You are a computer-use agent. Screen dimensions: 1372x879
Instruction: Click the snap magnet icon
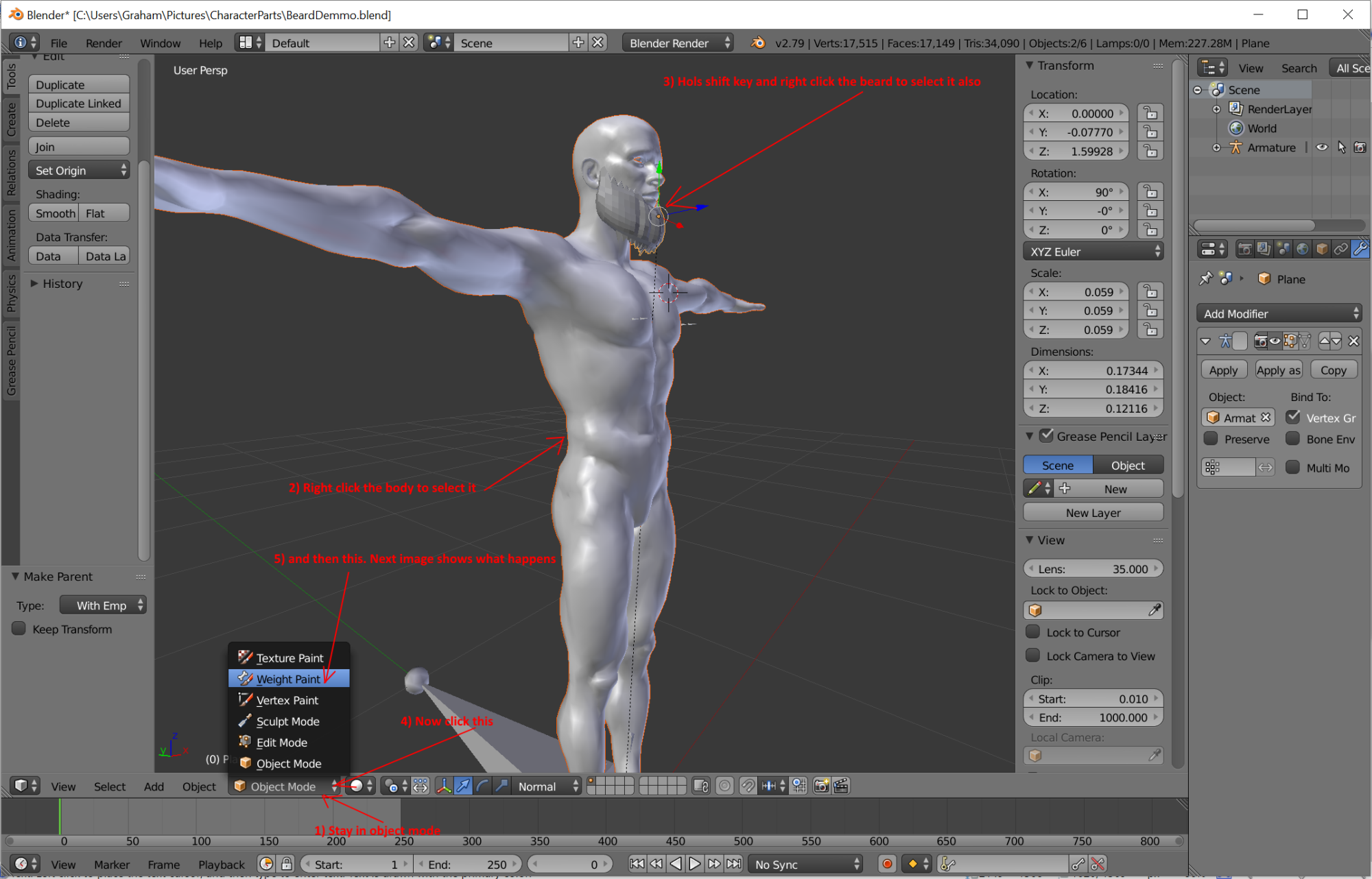(748, 786)
